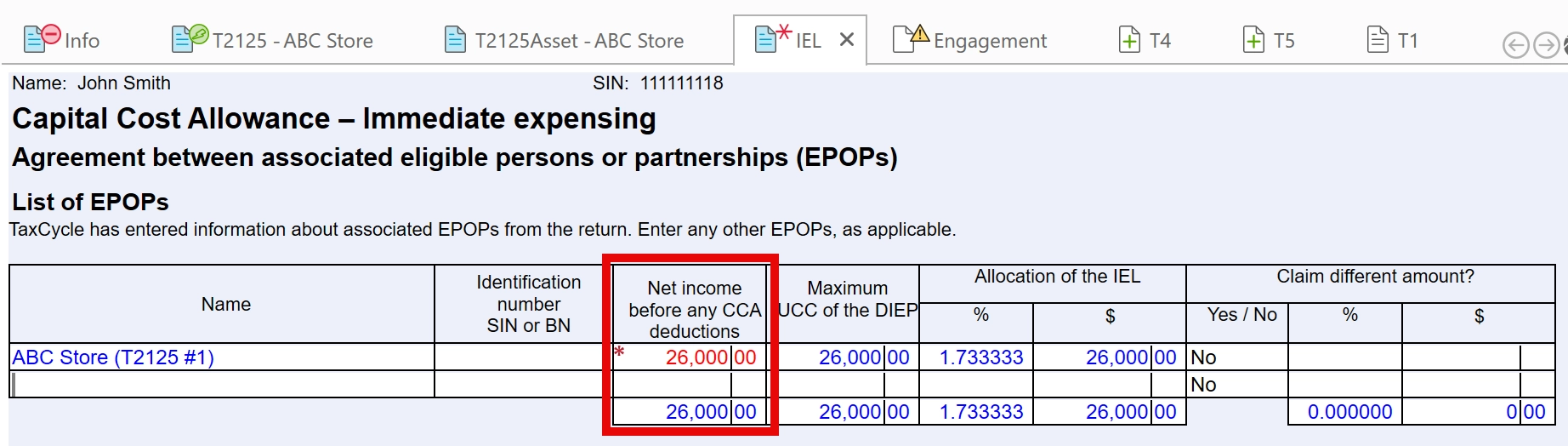
Task: Click the name John Smith
Action: [x=124, y=83]
